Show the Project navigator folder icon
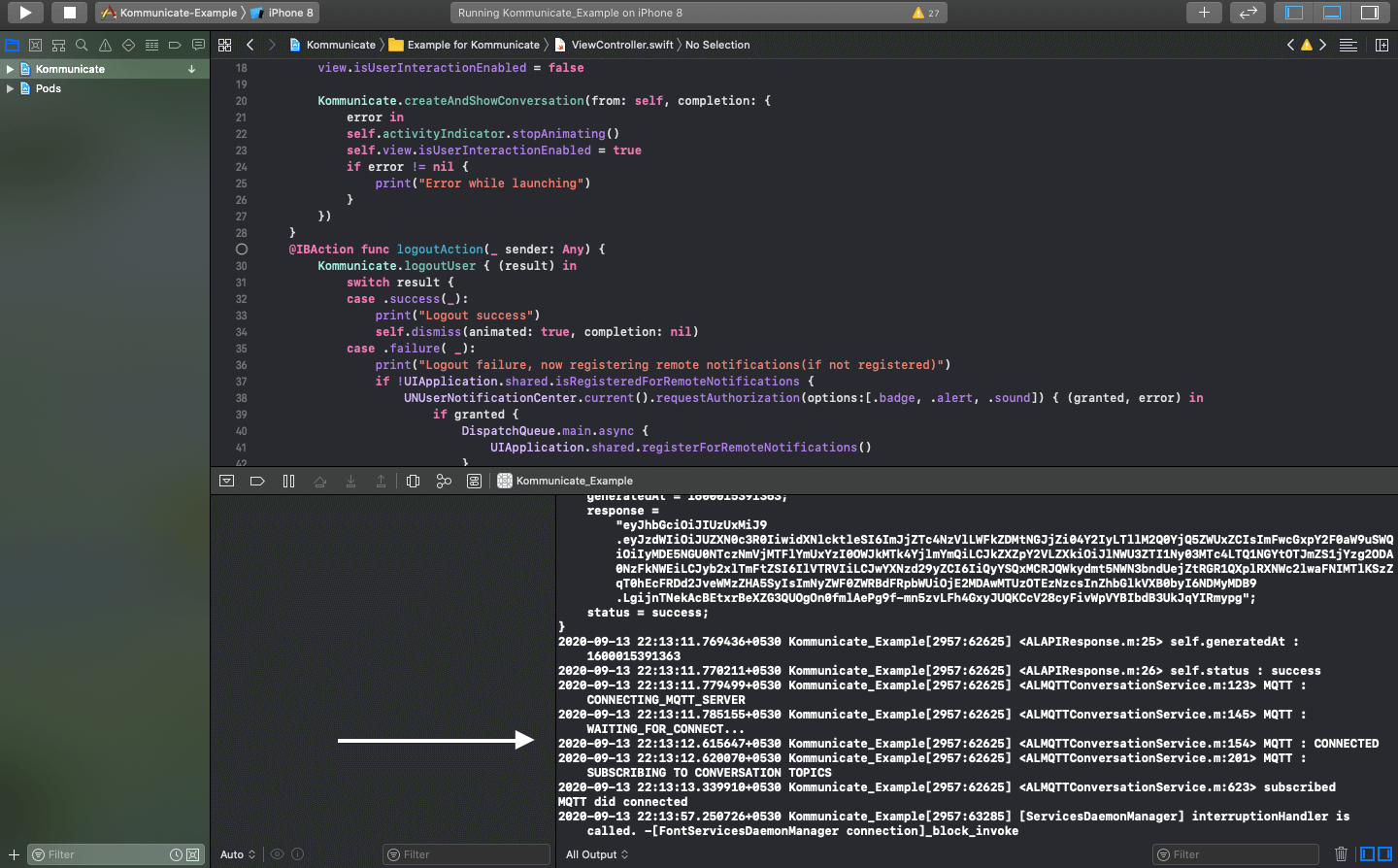Viewport: 1398px width, 868px height. [12, 45]
